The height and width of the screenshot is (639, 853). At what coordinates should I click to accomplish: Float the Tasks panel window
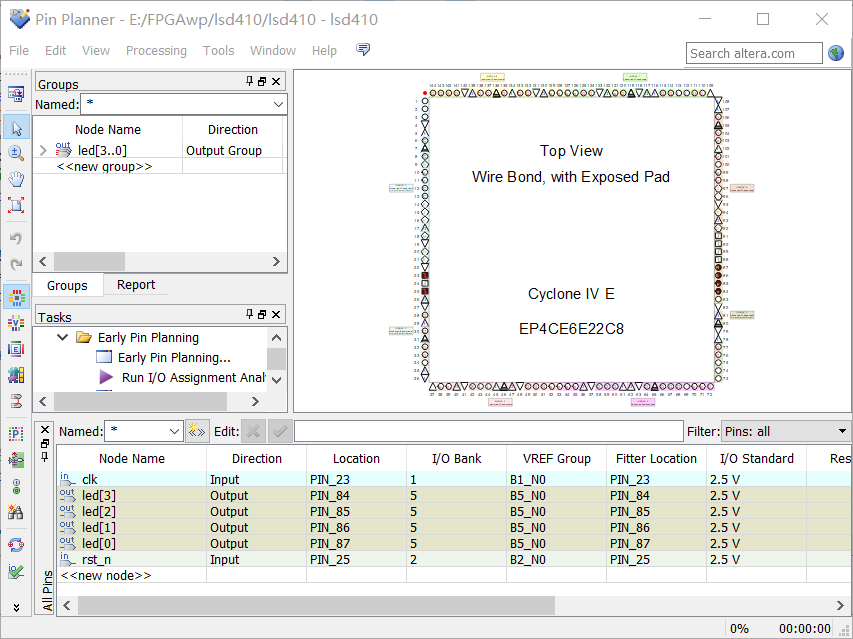click(262, 314)
